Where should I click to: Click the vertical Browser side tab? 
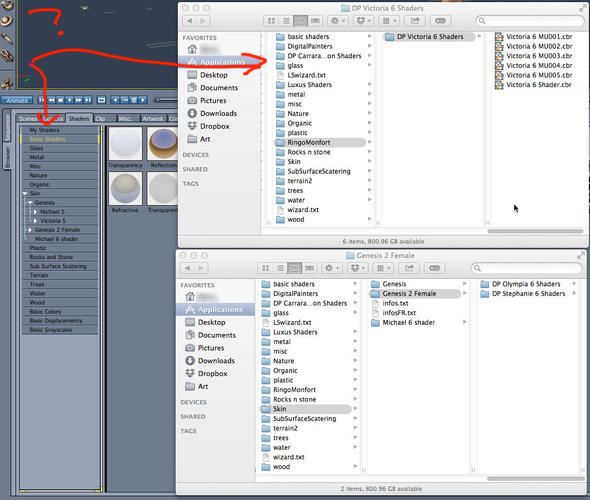tap(7, 157)
